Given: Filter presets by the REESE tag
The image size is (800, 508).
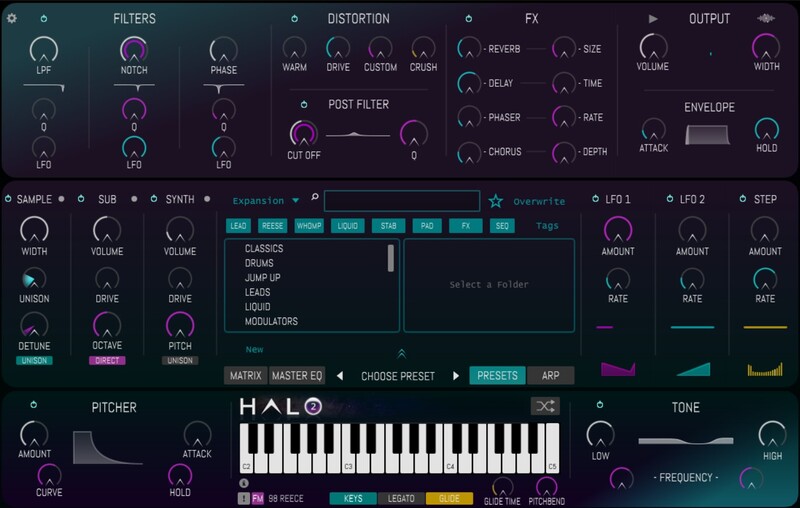Looking at the screenshot, I should point(272,226).
